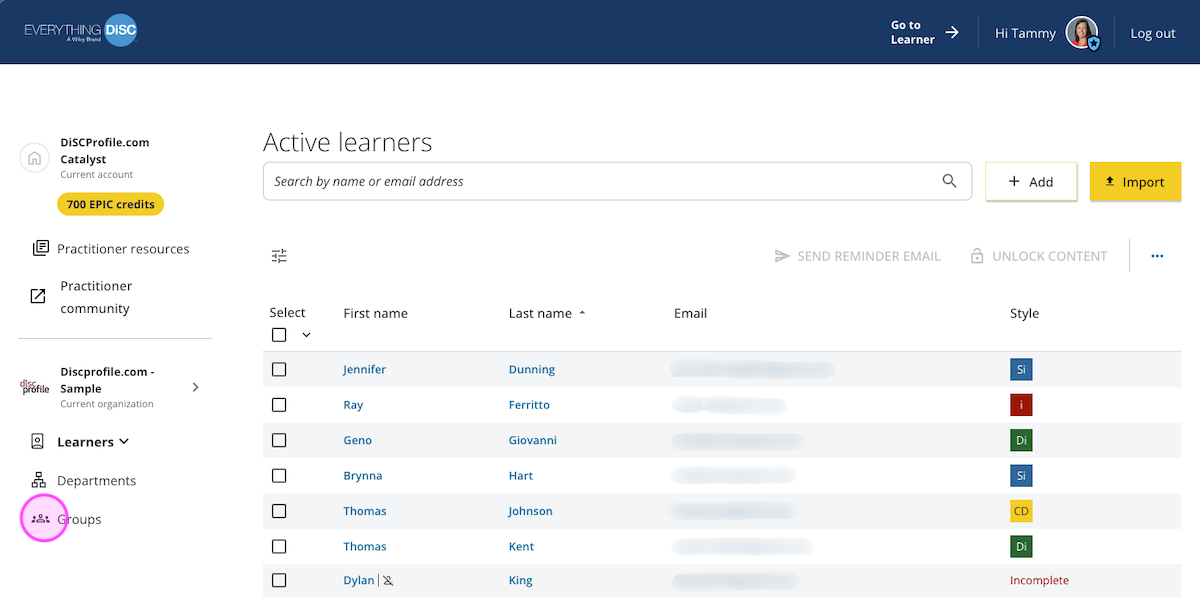Sort by Style column header
Image resolution: width=1200 pixels, height=598 pixels.
click(x=1024, y=313)
